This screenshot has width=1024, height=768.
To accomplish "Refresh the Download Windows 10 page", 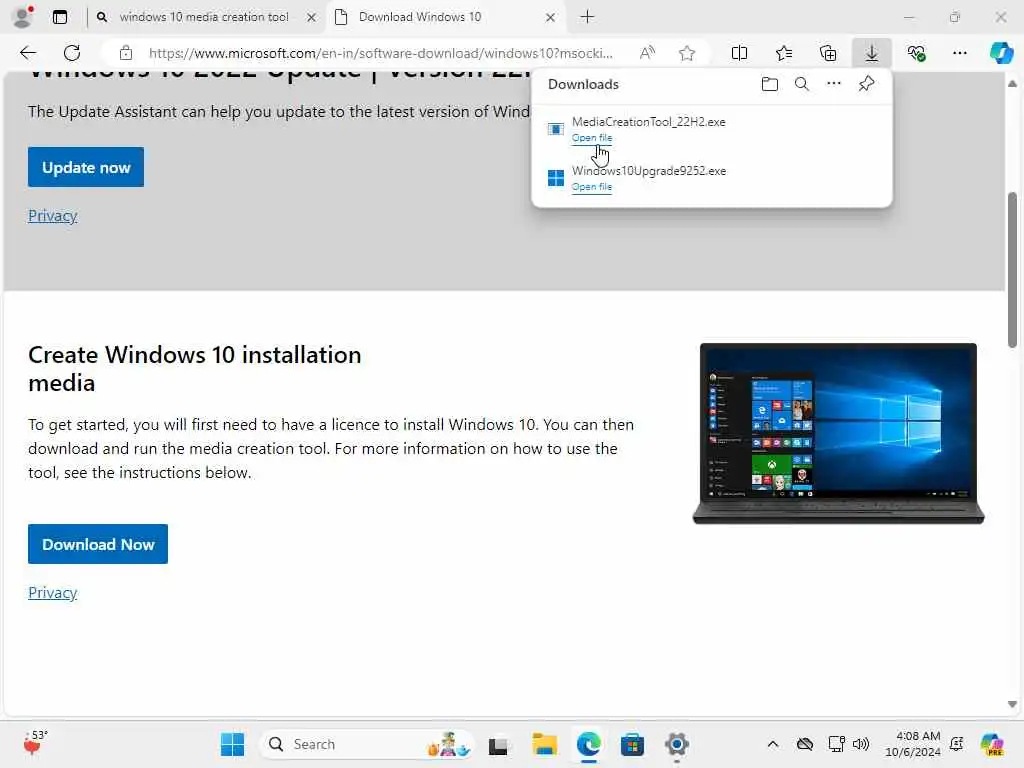I will 72,53.
